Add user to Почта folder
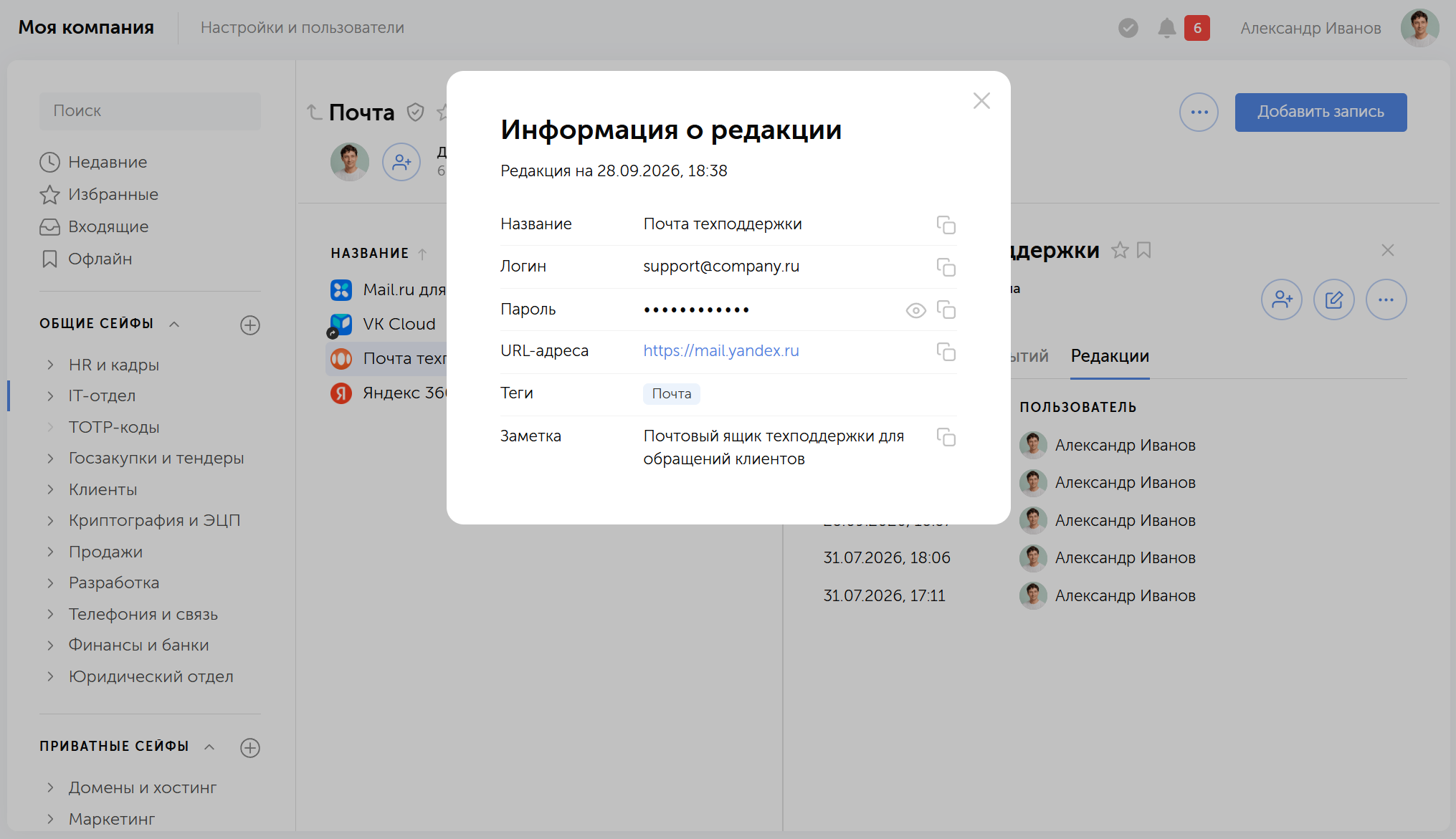 pyautogui.click(x=401, y=162)
